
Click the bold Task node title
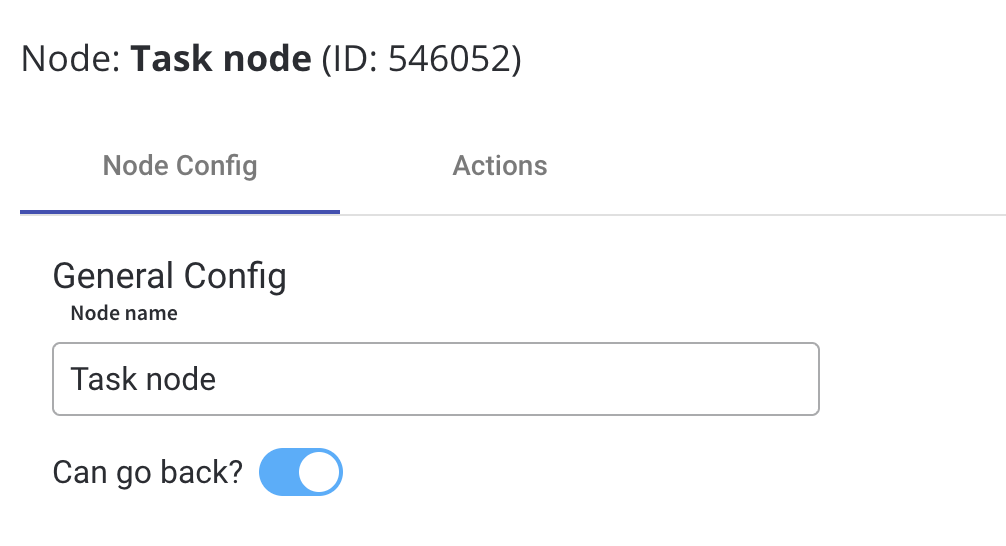pos(221,58)
